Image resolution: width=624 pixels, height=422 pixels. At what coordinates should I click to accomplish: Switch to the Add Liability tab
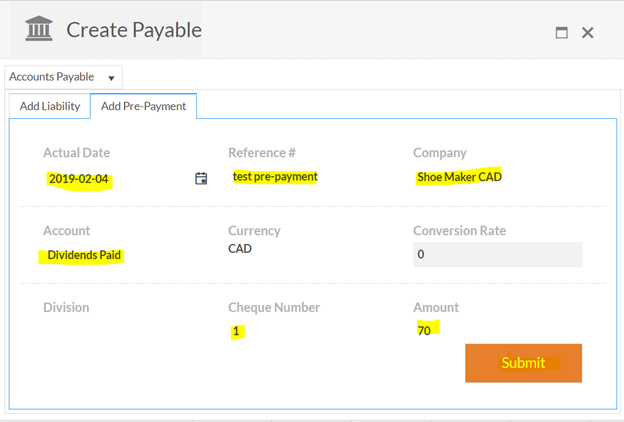[50, 106]
